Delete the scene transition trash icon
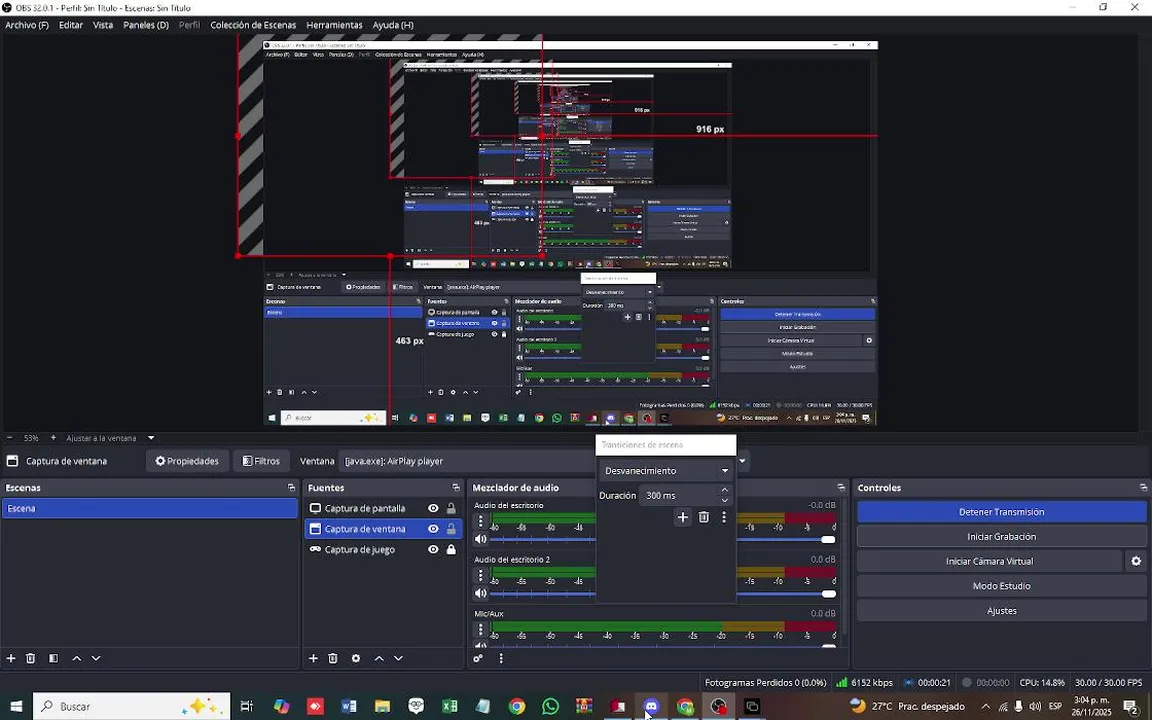The image size is (1152, 720). 704,517
